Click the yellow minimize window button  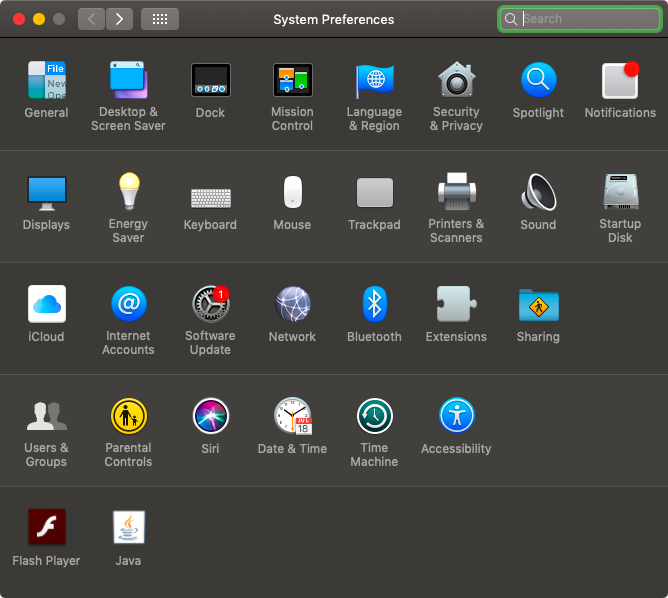coord(39,19)
